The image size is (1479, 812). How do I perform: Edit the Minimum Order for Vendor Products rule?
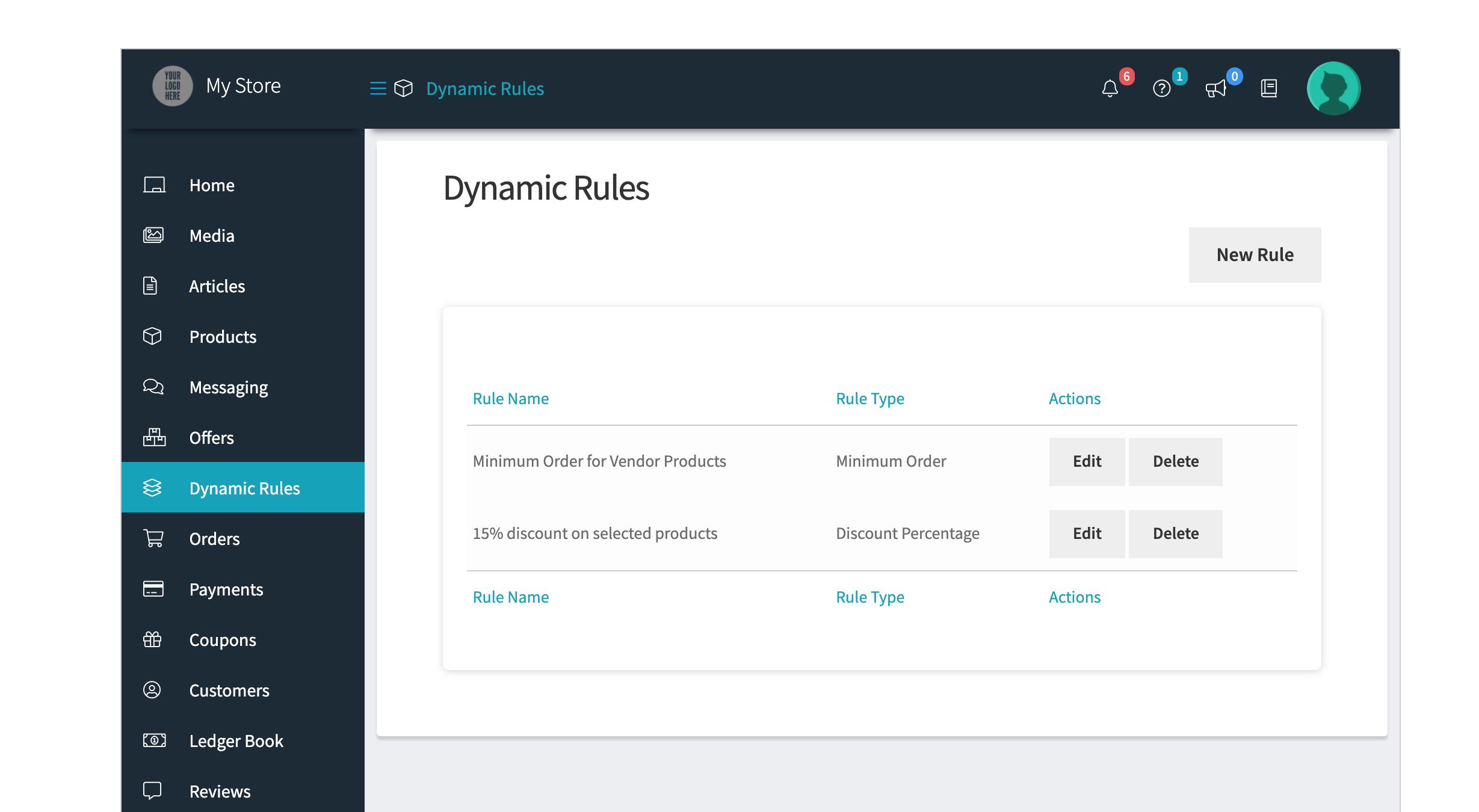(1087, 462)
